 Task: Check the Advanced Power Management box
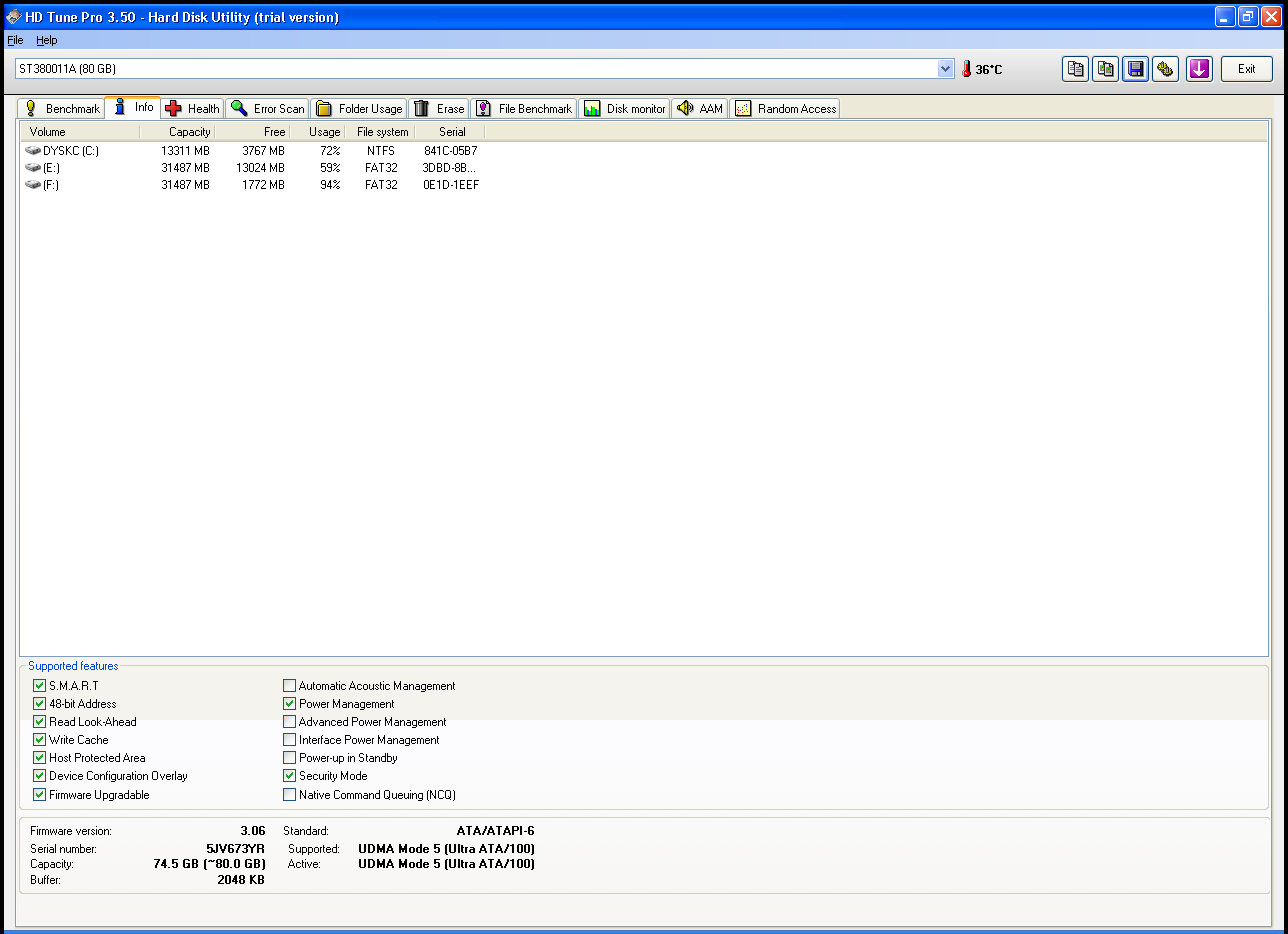(290, 722)
